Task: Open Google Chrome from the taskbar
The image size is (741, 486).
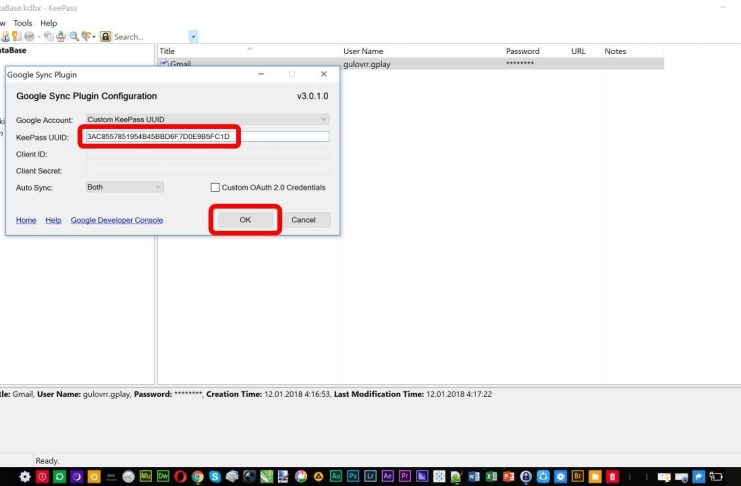Action: [x=198, y=477]
